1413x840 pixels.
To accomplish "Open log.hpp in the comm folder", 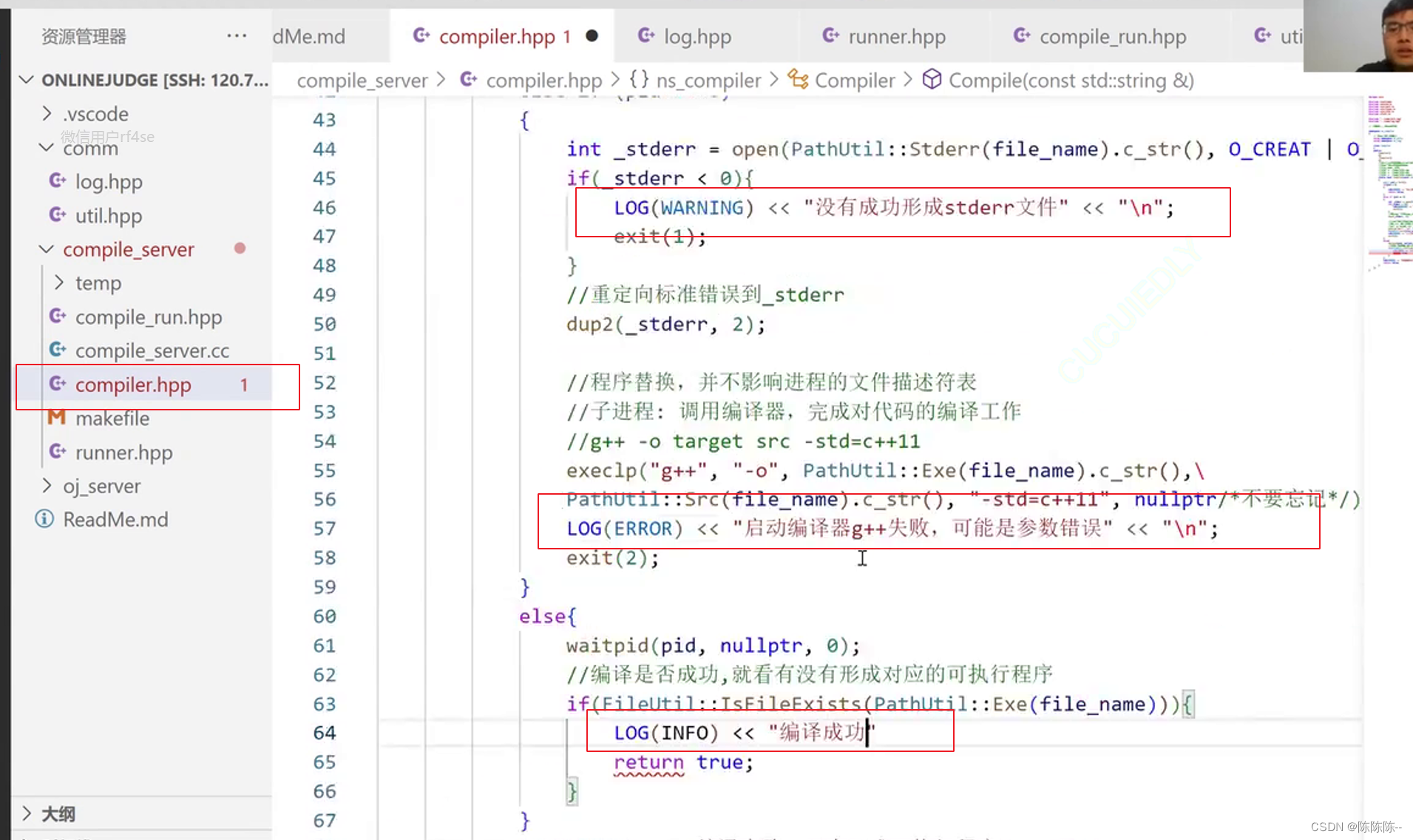I will (x=109, y=182).
